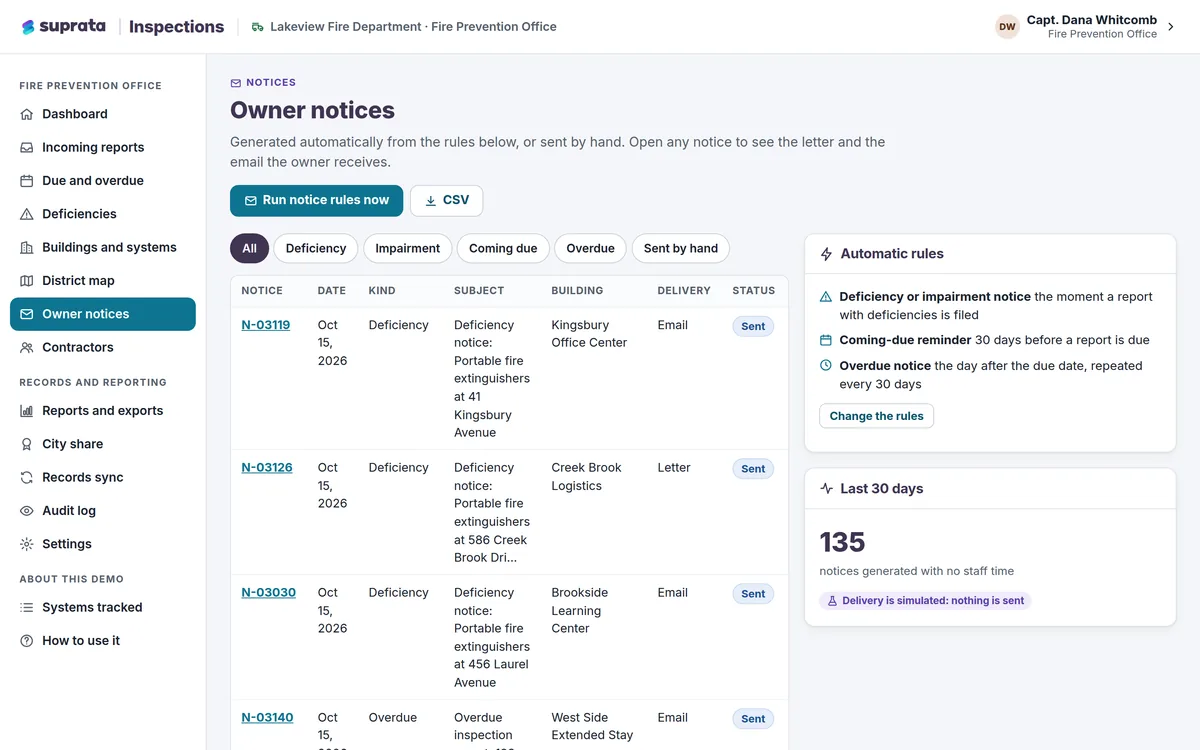Click the City share badge icon
The height and width of the screenshot is (750, 1200).
(27, 444)
